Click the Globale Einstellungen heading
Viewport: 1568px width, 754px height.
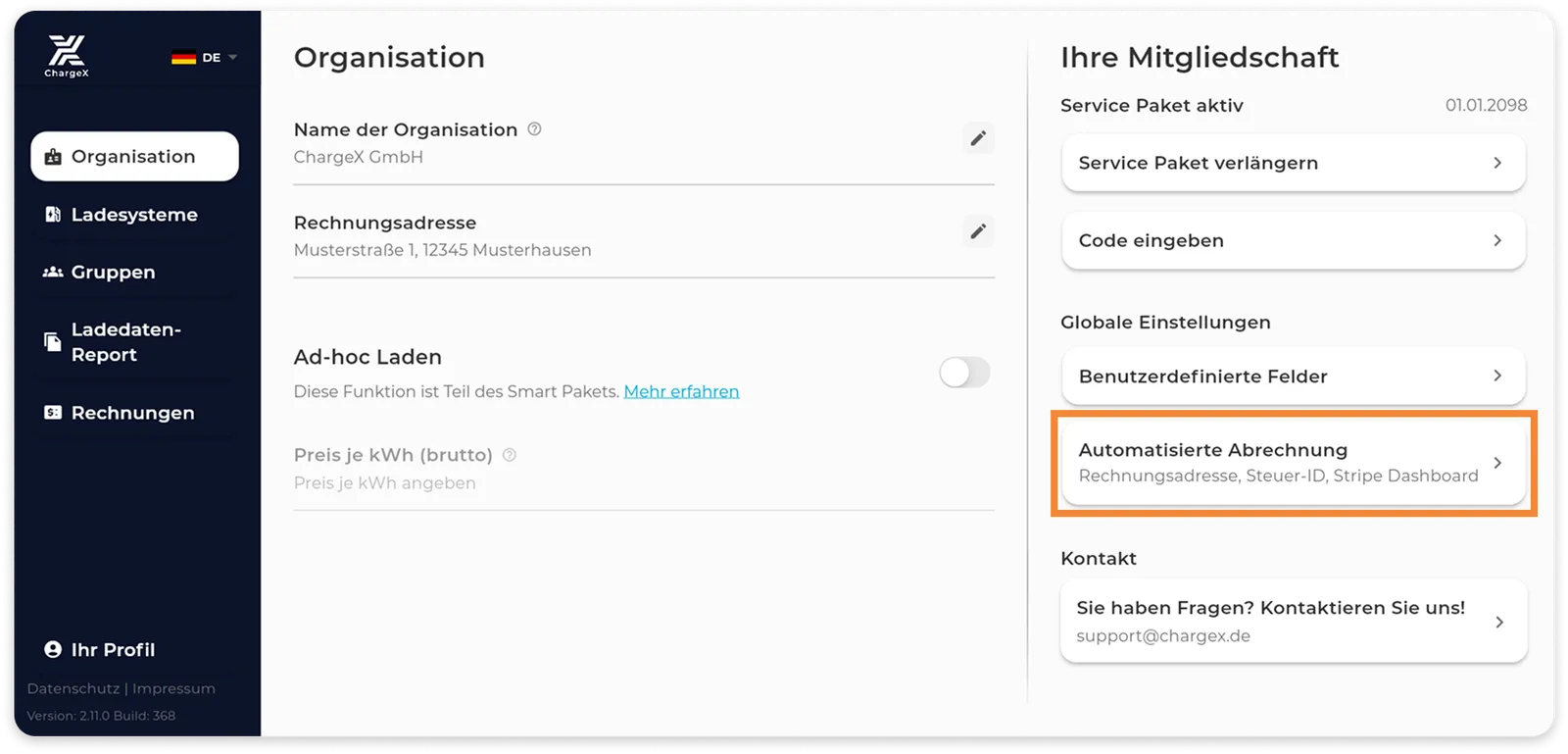[x=1165, y=323]
